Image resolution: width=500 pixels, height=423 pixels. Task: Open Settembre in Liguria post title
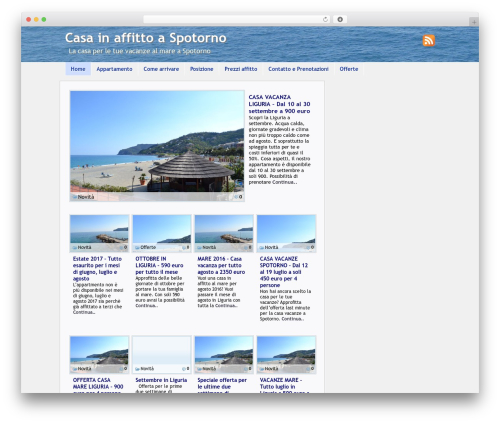[x=161, y=380]
